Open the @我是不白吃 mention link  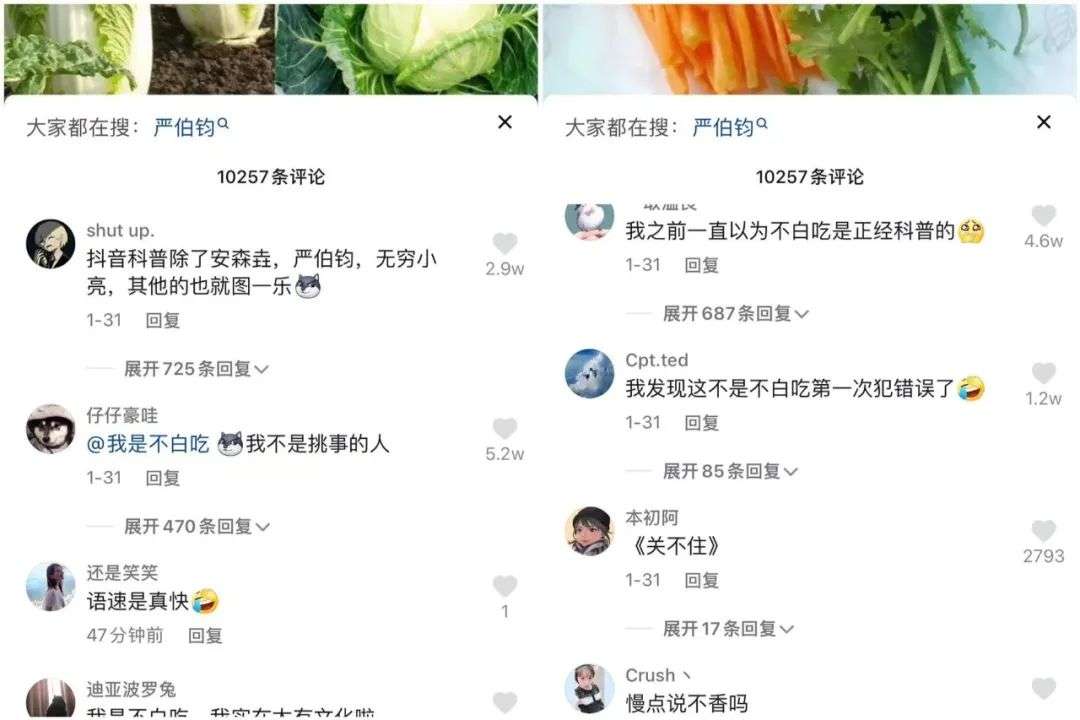click(x=147, y=444)
